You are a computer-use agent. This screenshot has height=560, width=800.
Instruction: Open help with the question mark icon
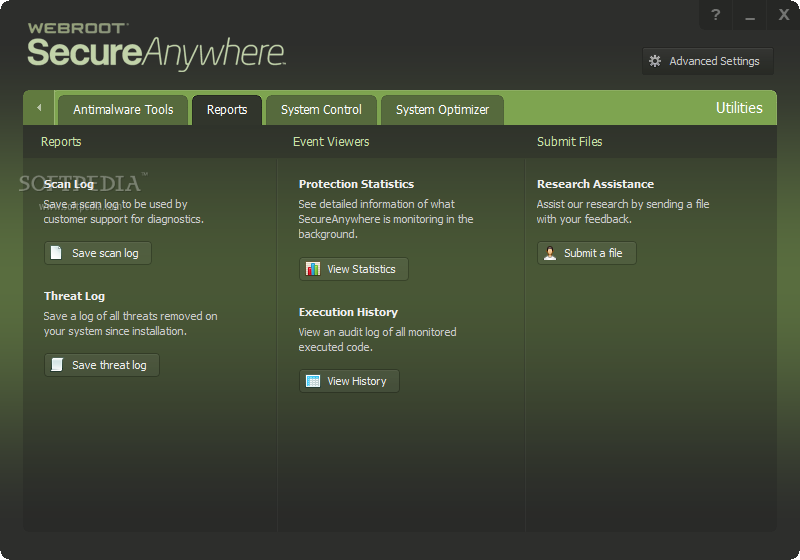715,15
